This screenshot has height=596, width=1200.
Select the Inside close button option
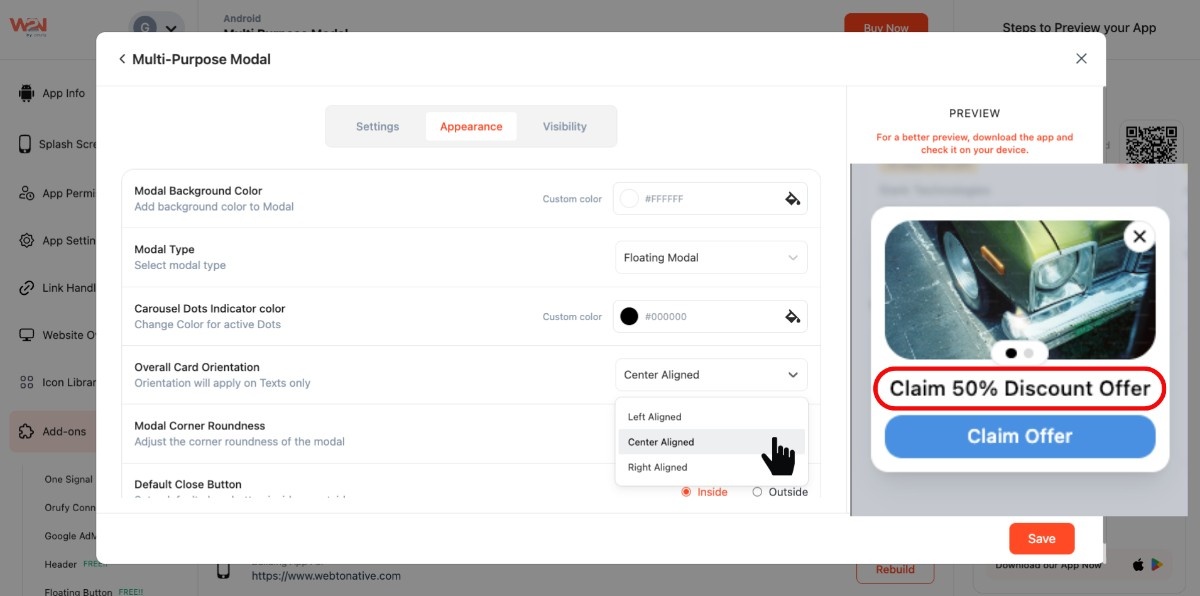pos(686,492)
